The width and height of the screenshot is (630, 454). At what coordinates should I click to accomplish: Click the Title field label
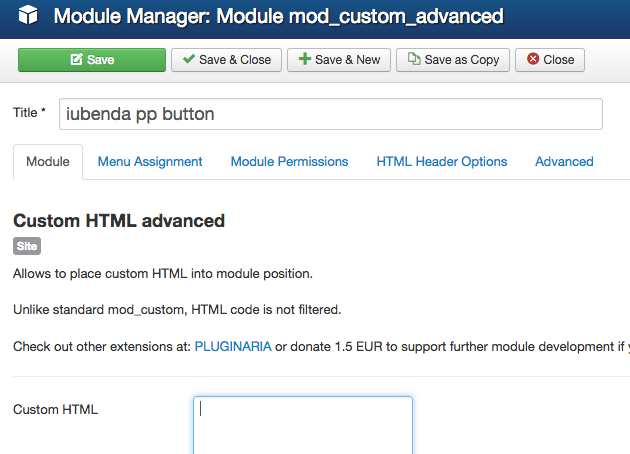pos(29,113)
